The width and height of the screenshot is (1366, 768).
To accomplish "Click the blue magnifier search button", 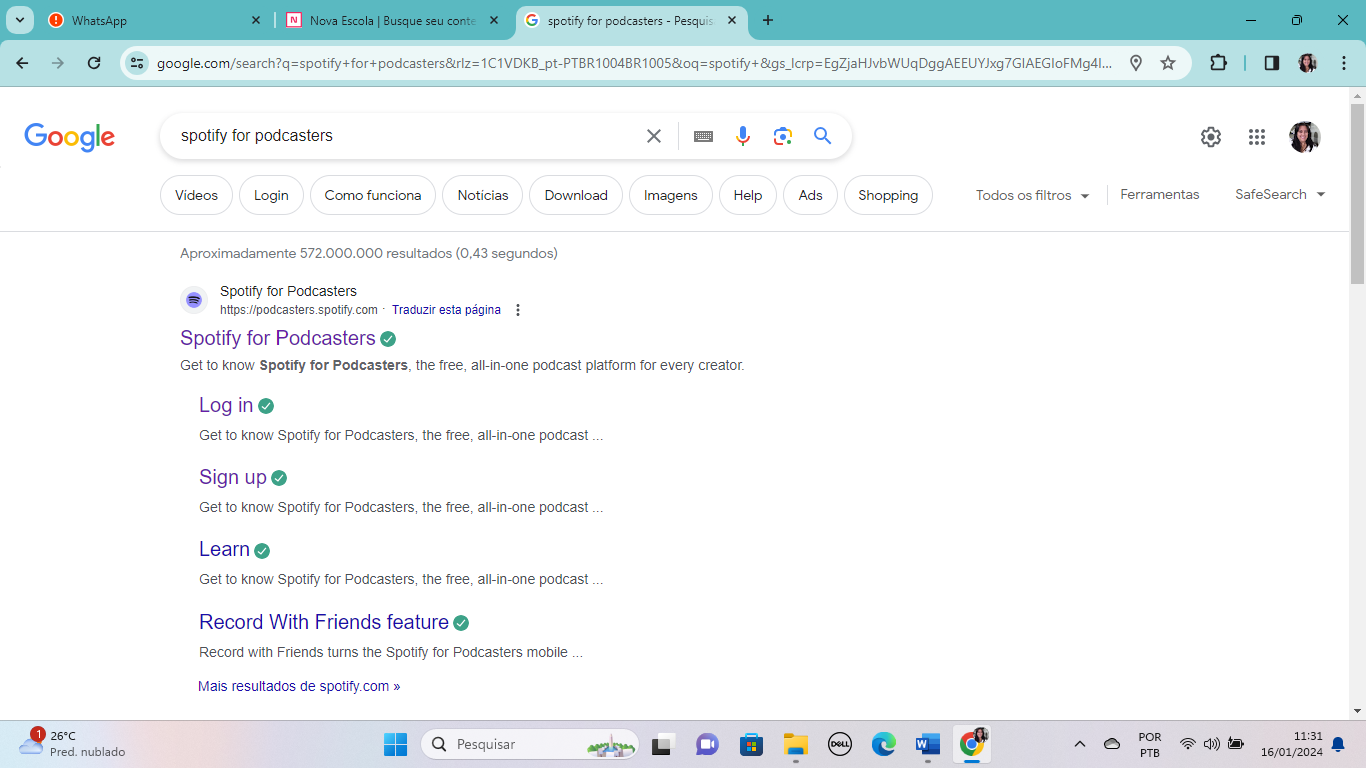I will (823, 136).
